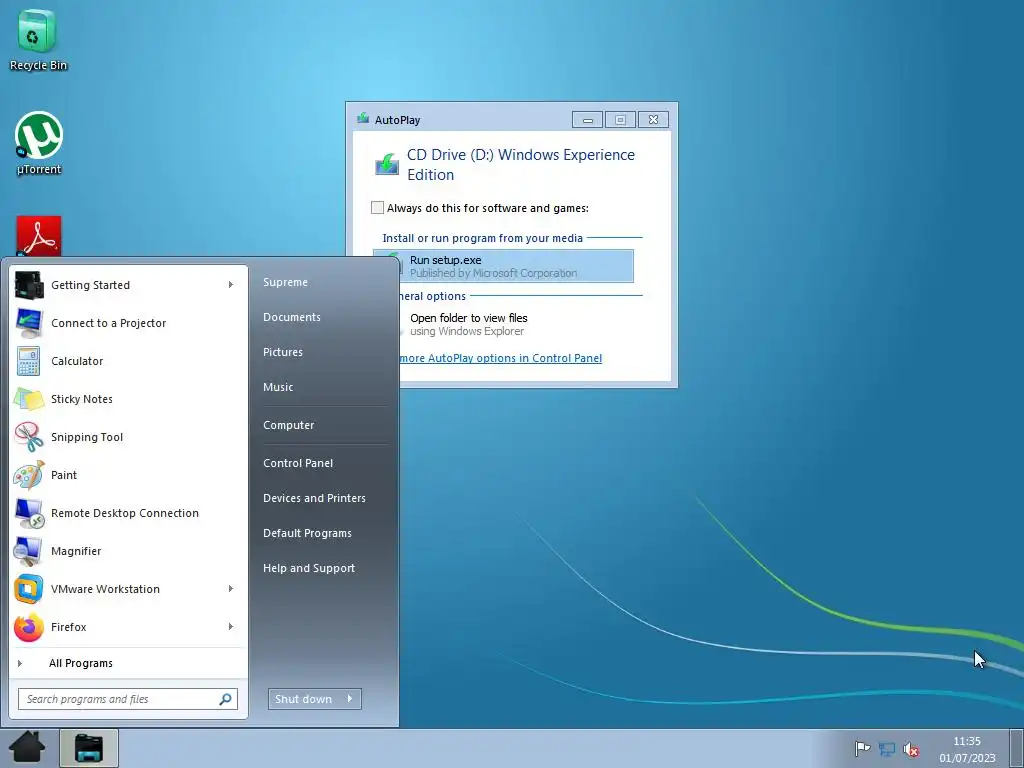
Task: Close the AutoPlay window
Action: (653, 120)
